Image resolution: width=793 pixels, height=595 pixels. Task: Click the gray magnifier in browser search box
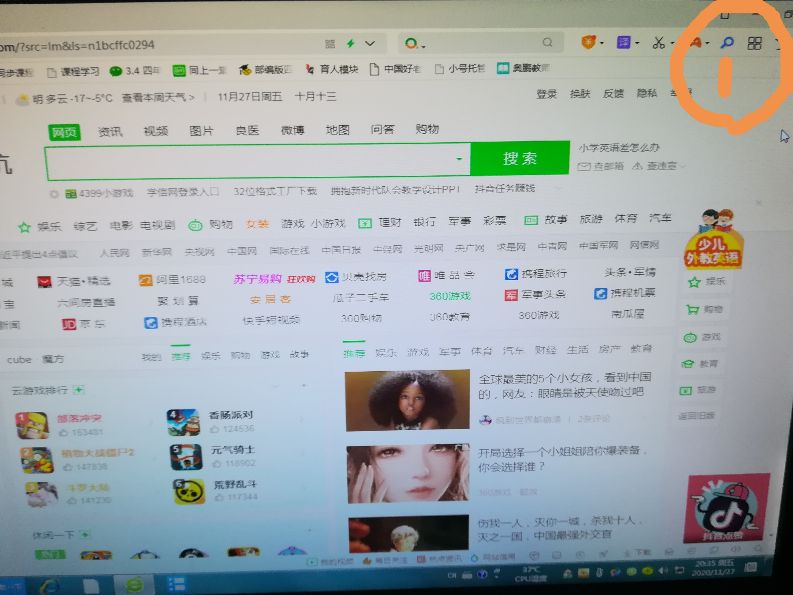[548, 42]
